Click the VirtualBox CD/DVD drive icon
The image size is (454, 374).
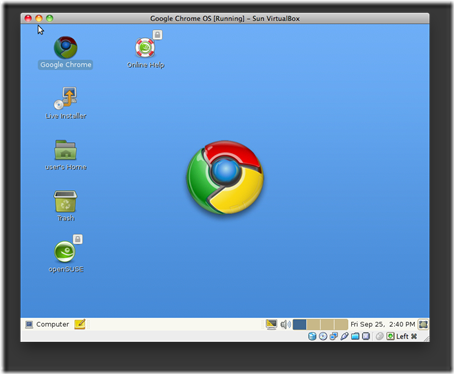[323, 336]
